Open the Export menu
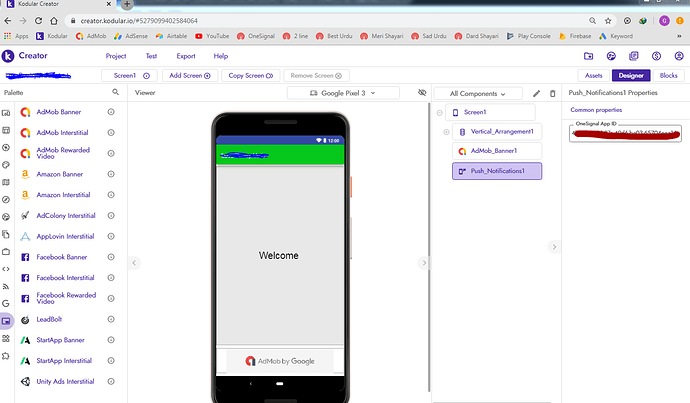 pos(186,56)
